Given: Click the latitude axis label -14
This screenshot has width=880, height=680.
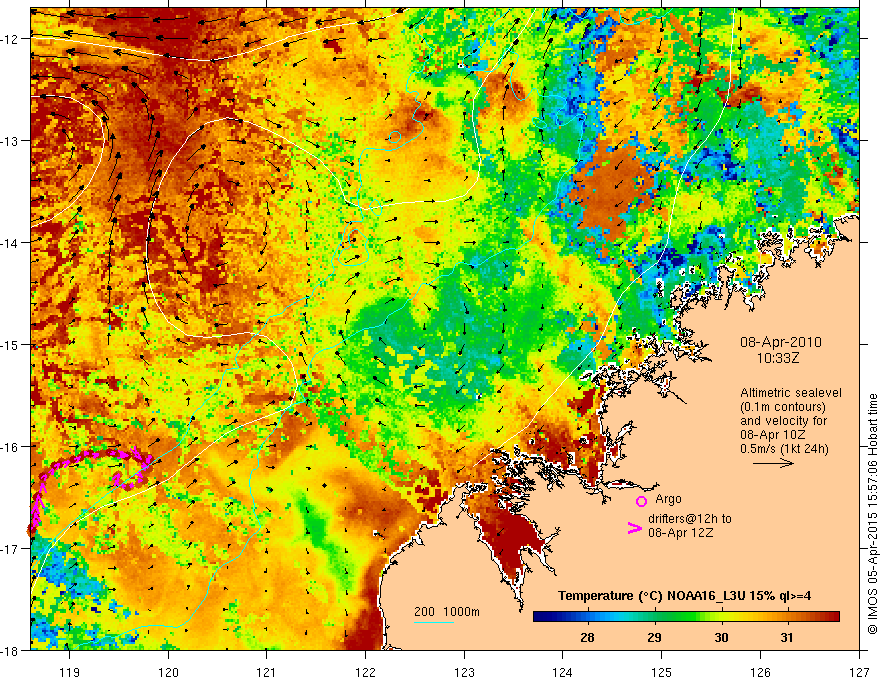Looking at the screenshot, I should pyautogui.click(x=11, y=243).
